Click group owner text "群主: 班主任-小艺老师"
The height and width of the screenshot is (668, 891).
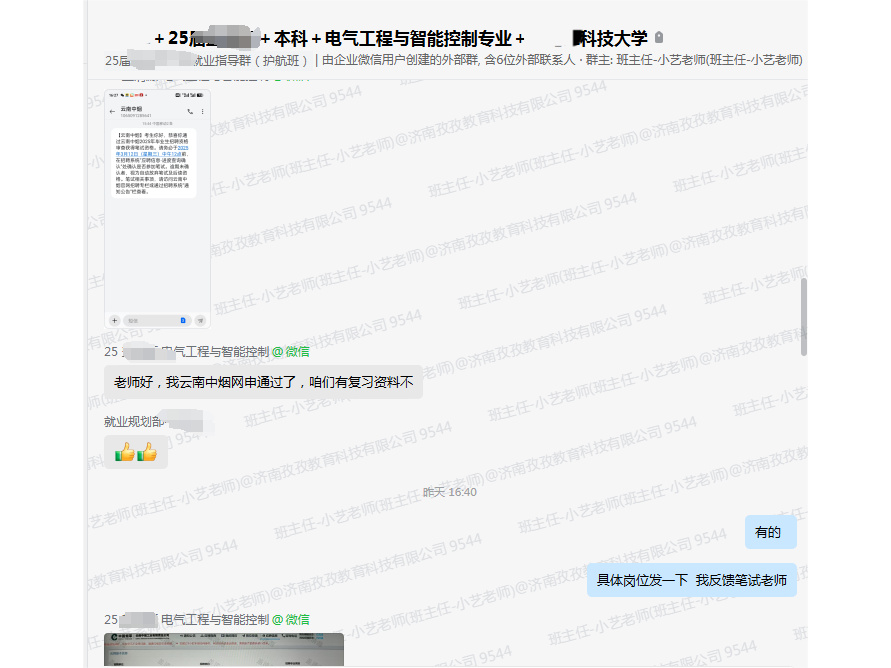[694, 60]
